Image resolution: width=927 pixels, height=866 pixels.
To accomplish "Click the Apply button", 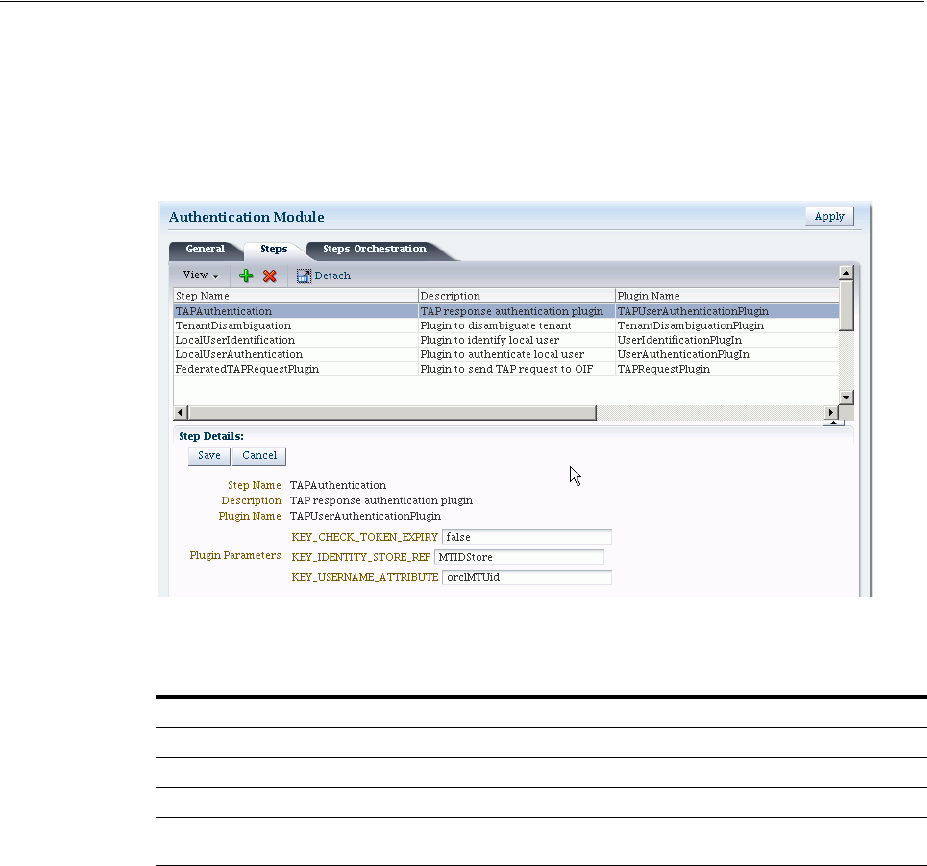I will pos(829,216).
